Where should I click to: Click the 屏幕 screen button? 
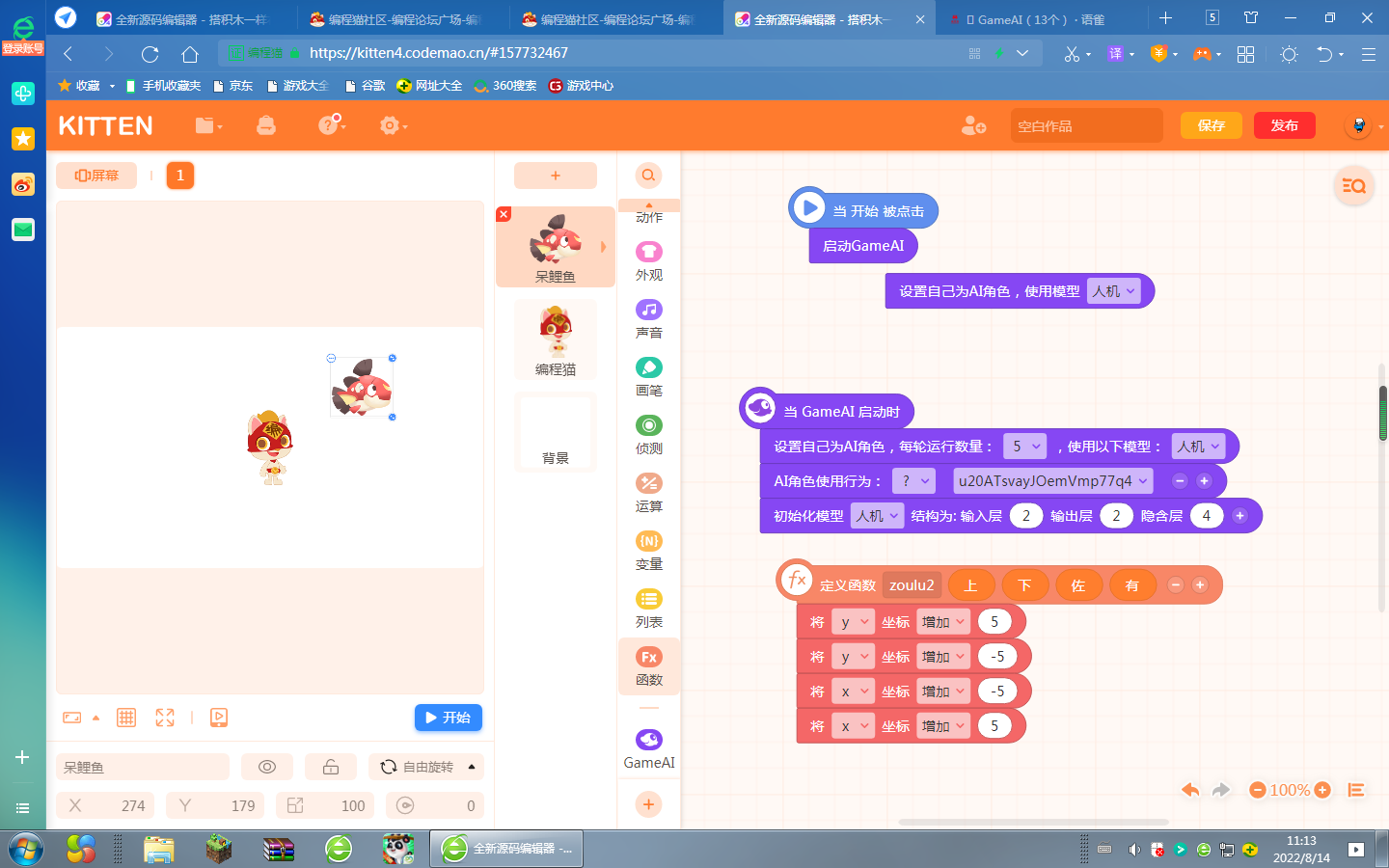coord(96,176)
